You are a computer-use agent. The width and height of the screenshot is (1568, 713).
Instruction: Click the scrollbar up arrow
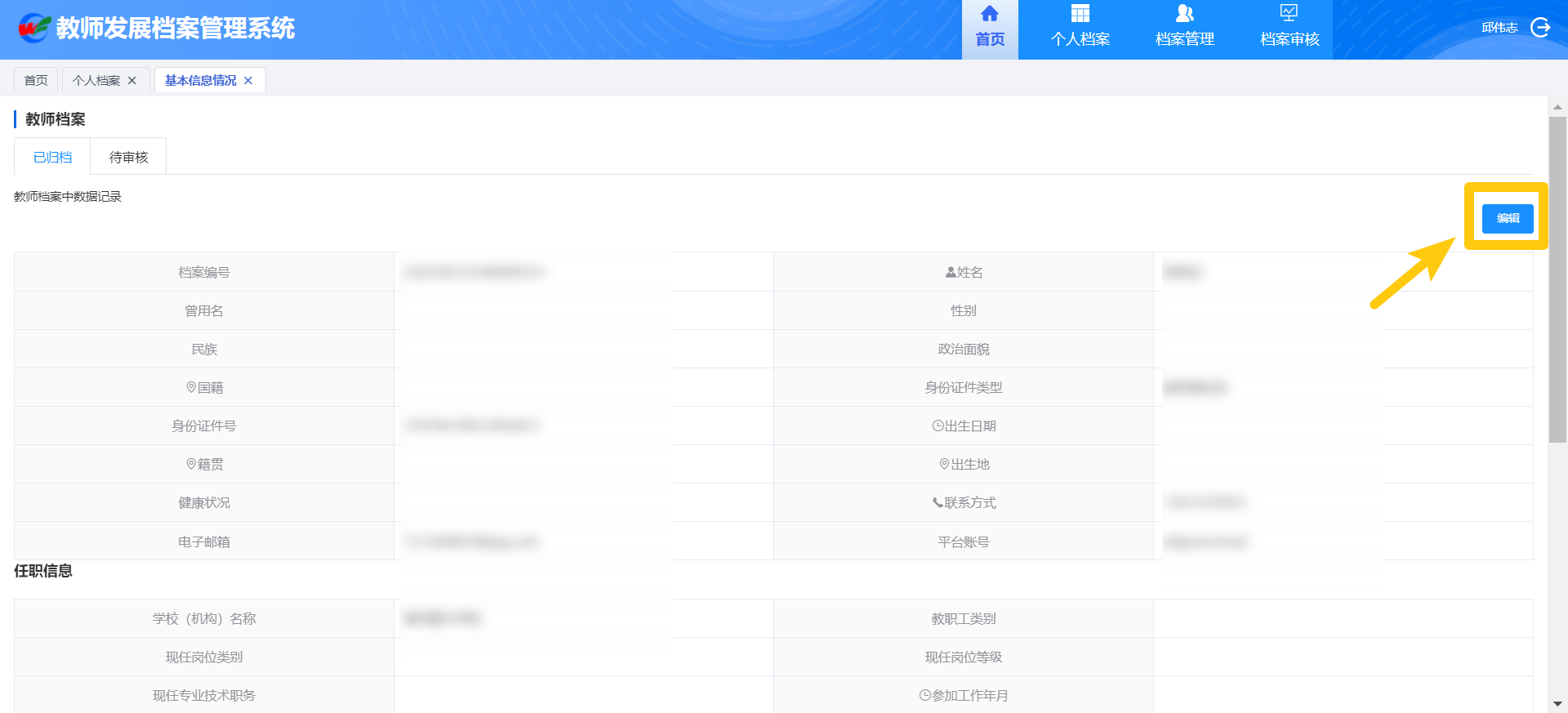click(x=1557, y=107)
